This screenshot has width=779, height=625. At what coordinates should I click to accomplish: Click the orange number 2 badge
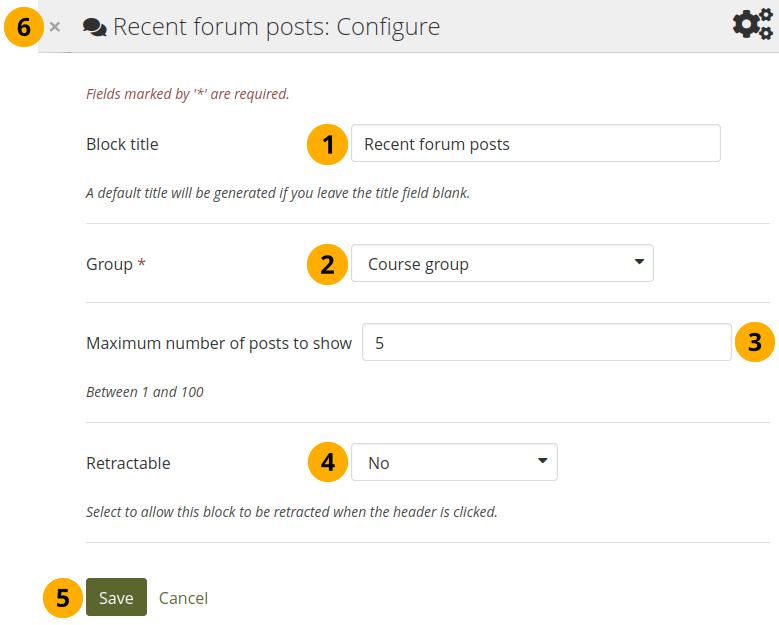pos(326,264)
